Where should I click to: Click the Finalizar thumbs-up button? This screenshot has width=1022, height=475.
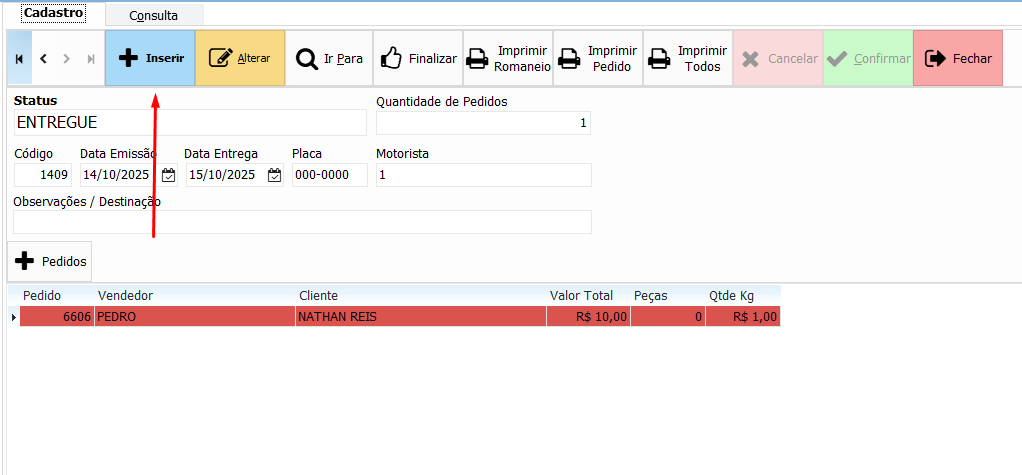tap(418, 58)
